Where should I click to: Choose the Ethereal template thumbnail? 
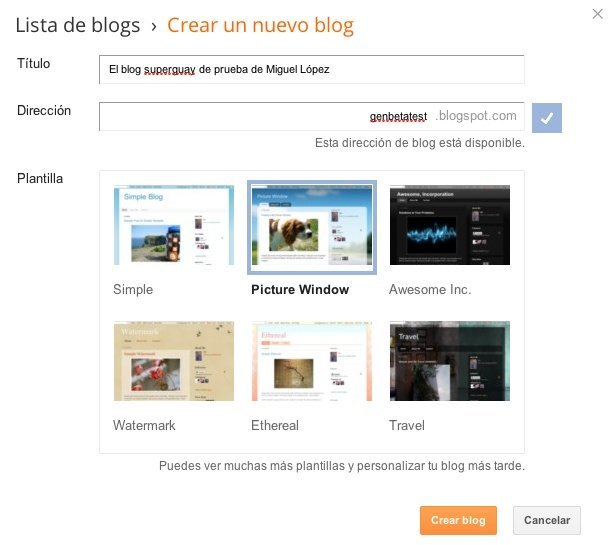click(x=312, y=361)
